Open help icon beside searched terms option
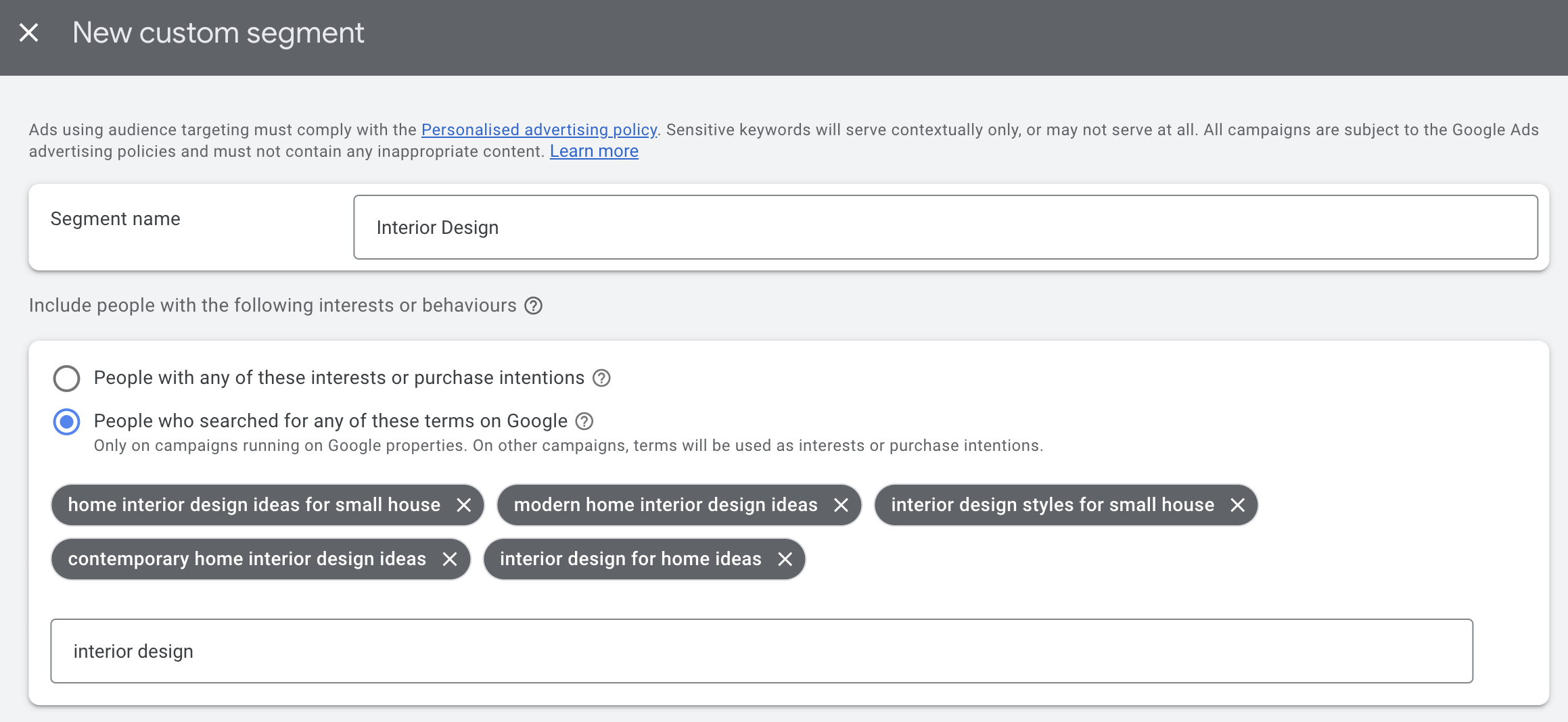 click(x=584, y=421)
